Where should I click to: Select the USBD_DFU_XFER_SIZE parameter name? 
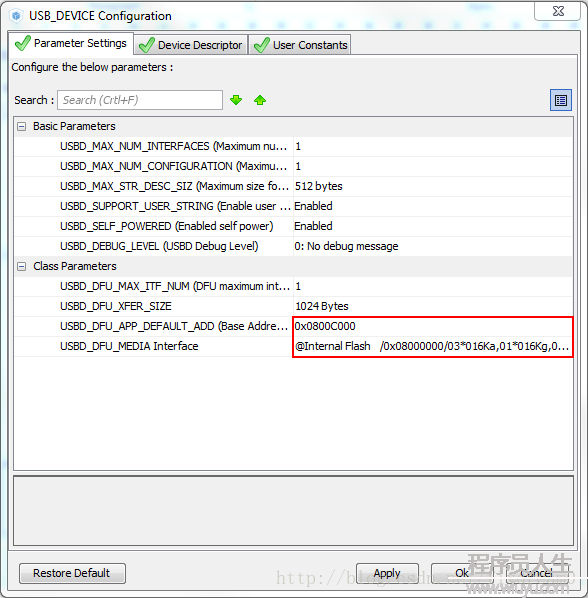coord(116,306)
